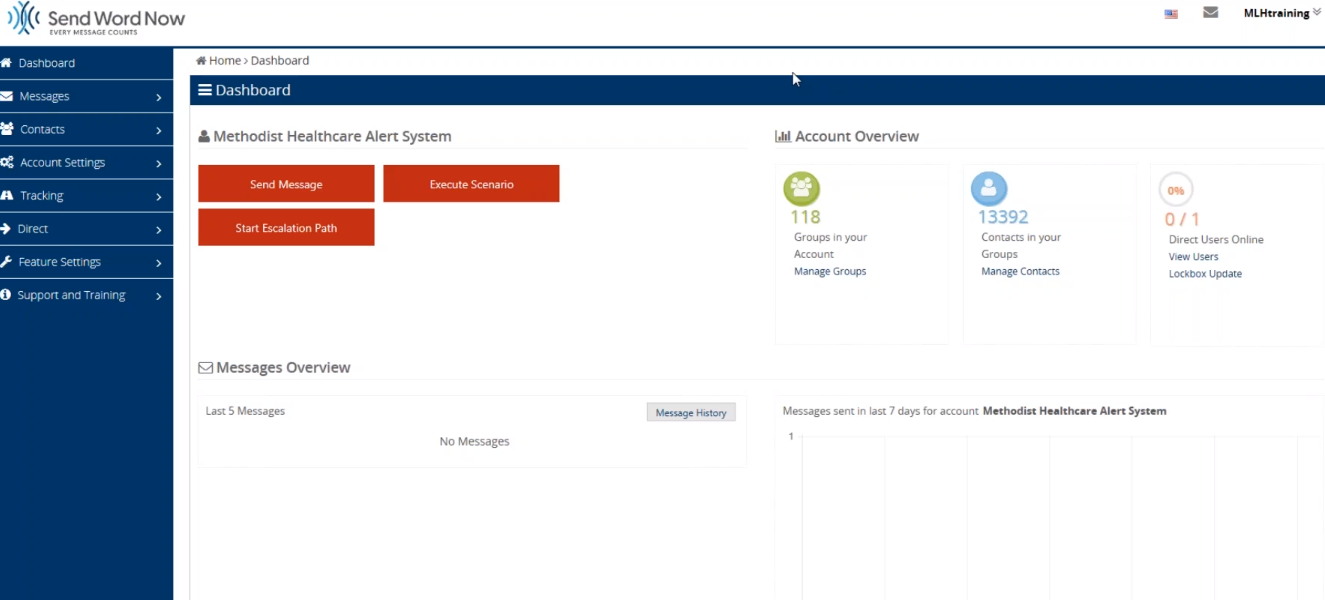Expand the Account Settings chevron
This screenshot has width=1325, height=600.
click(x=159, y=163)
